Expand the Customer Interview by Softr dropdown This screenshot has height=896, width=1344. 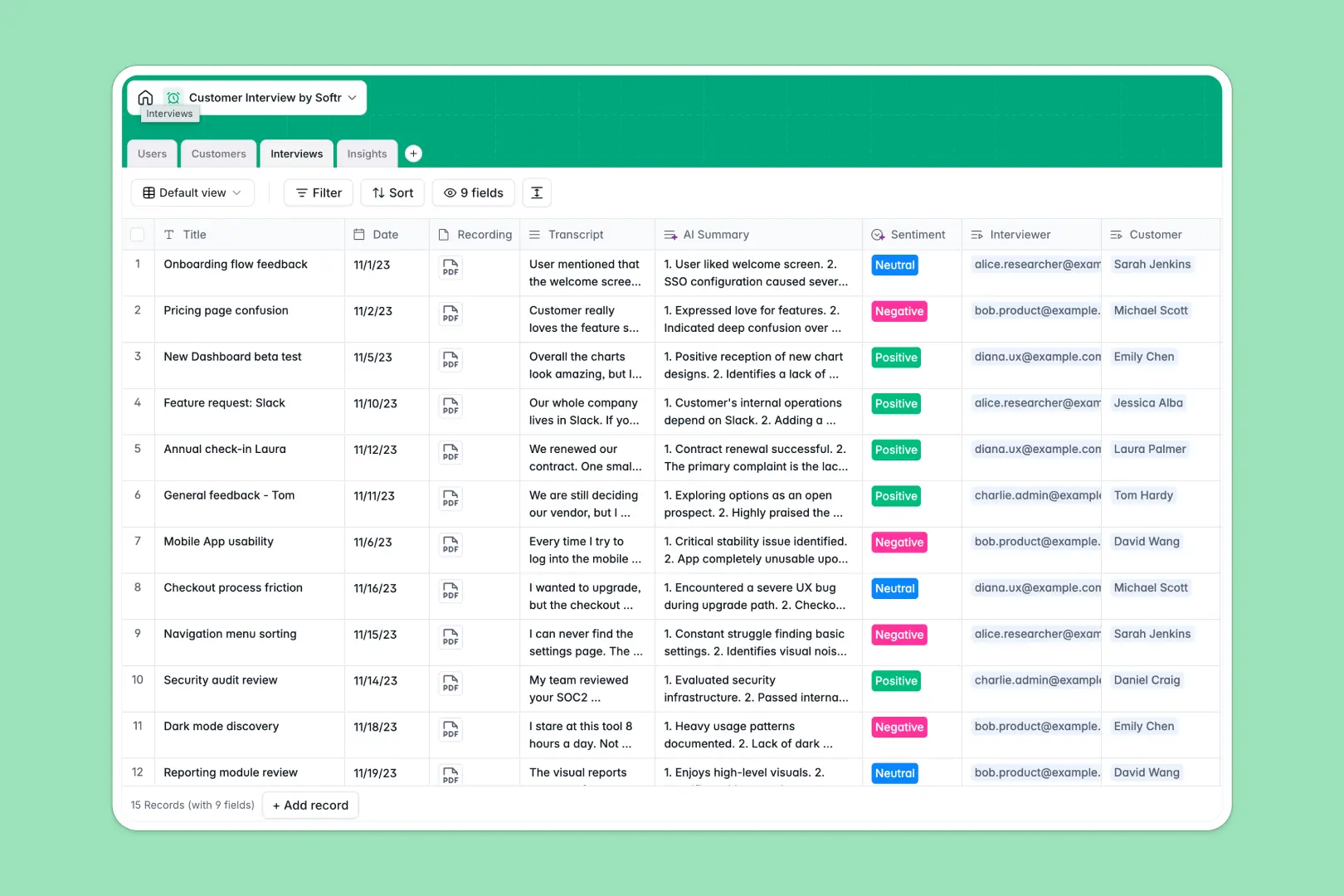coord(354,97)
